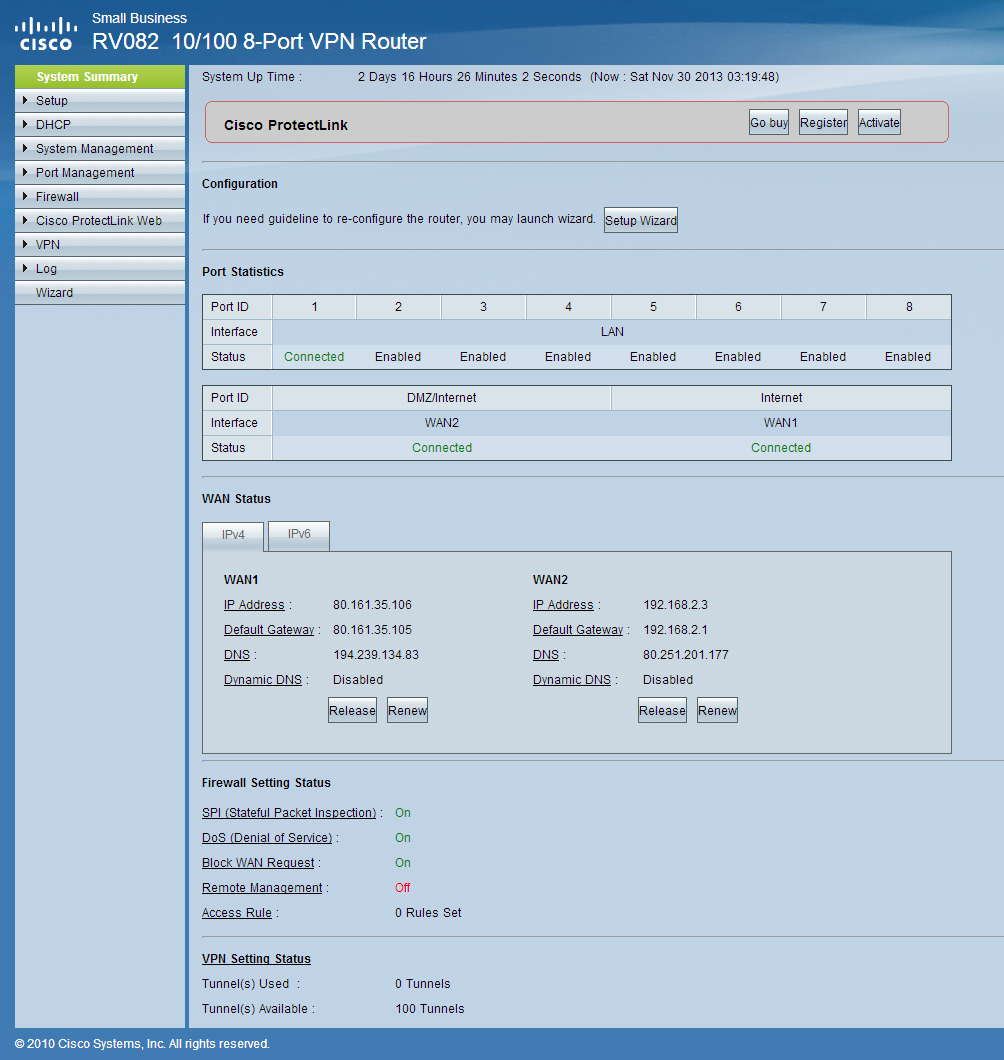Open the VPN Setting Status link

[x=256, y=959]
